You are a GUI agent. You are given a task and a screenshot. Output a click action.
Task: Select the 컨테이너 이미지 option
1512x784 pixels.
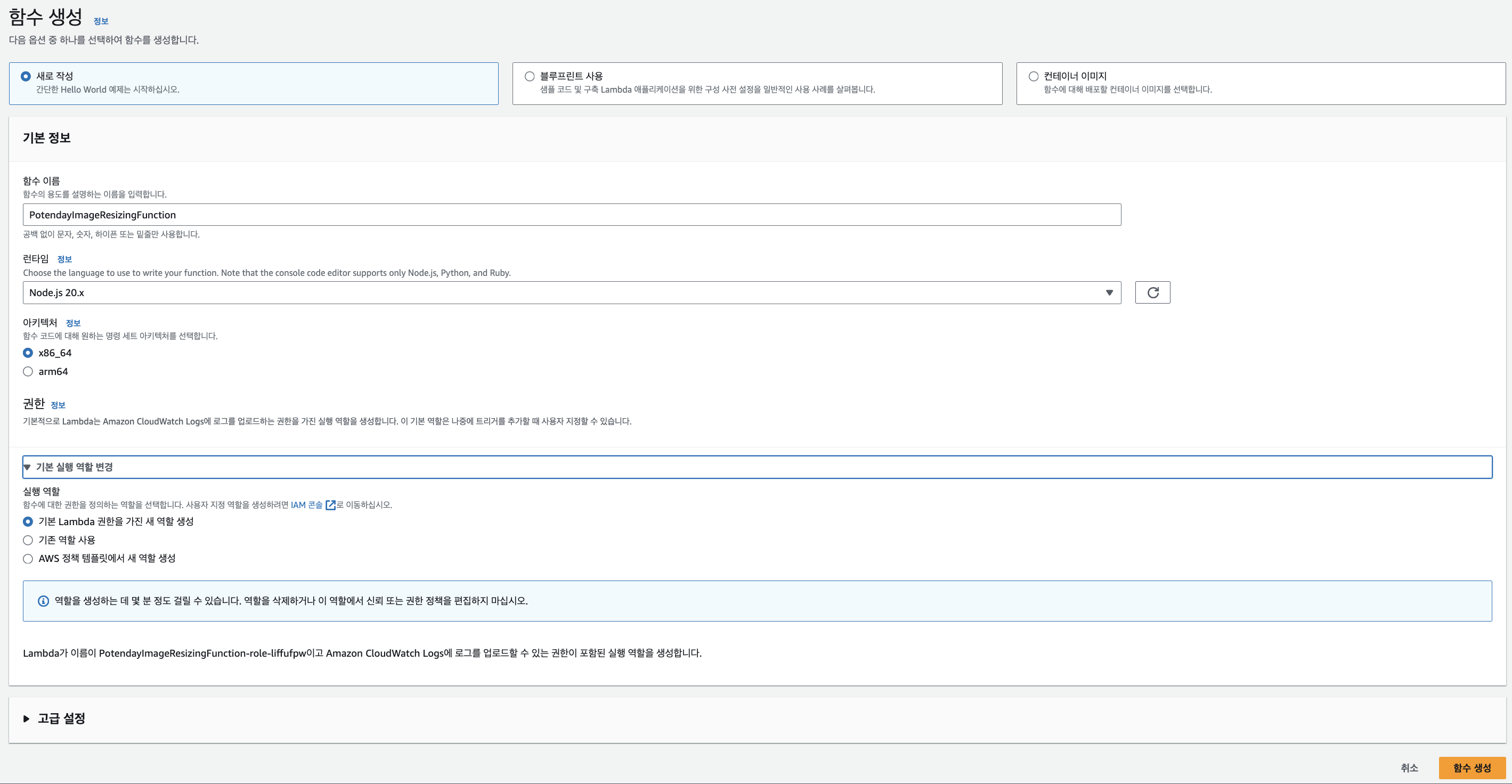click(1261, 83)
